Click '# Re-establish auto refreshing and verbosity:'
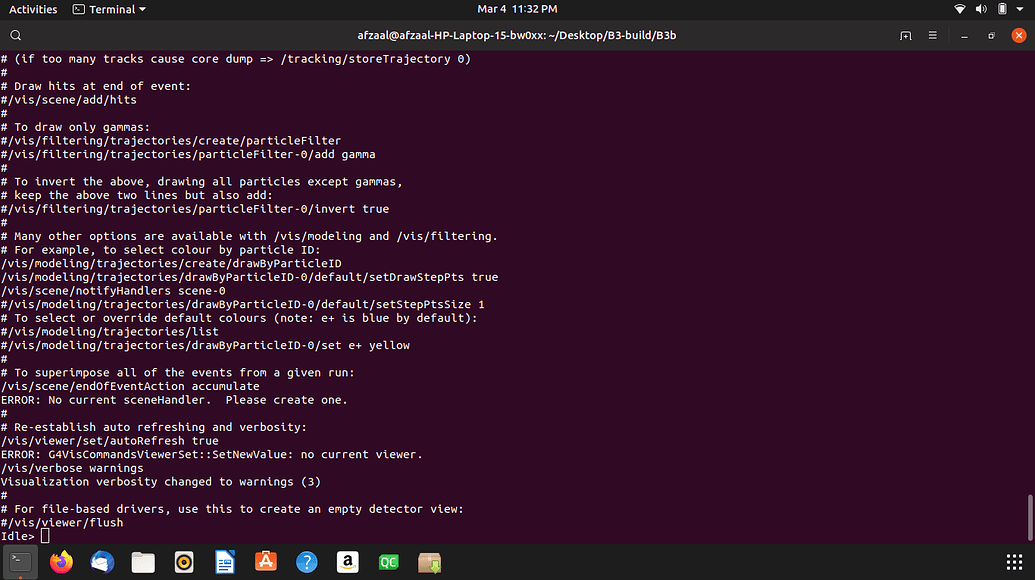 tap(154, 427)
